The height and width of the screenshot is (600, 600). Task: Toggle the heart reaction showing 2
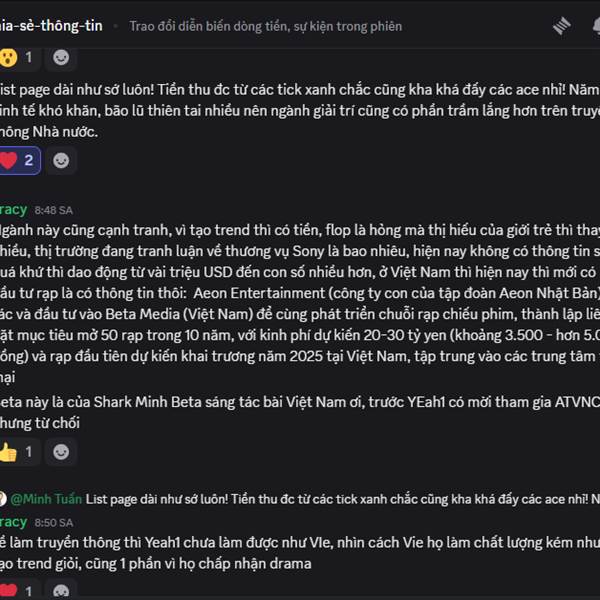point(18,160)
